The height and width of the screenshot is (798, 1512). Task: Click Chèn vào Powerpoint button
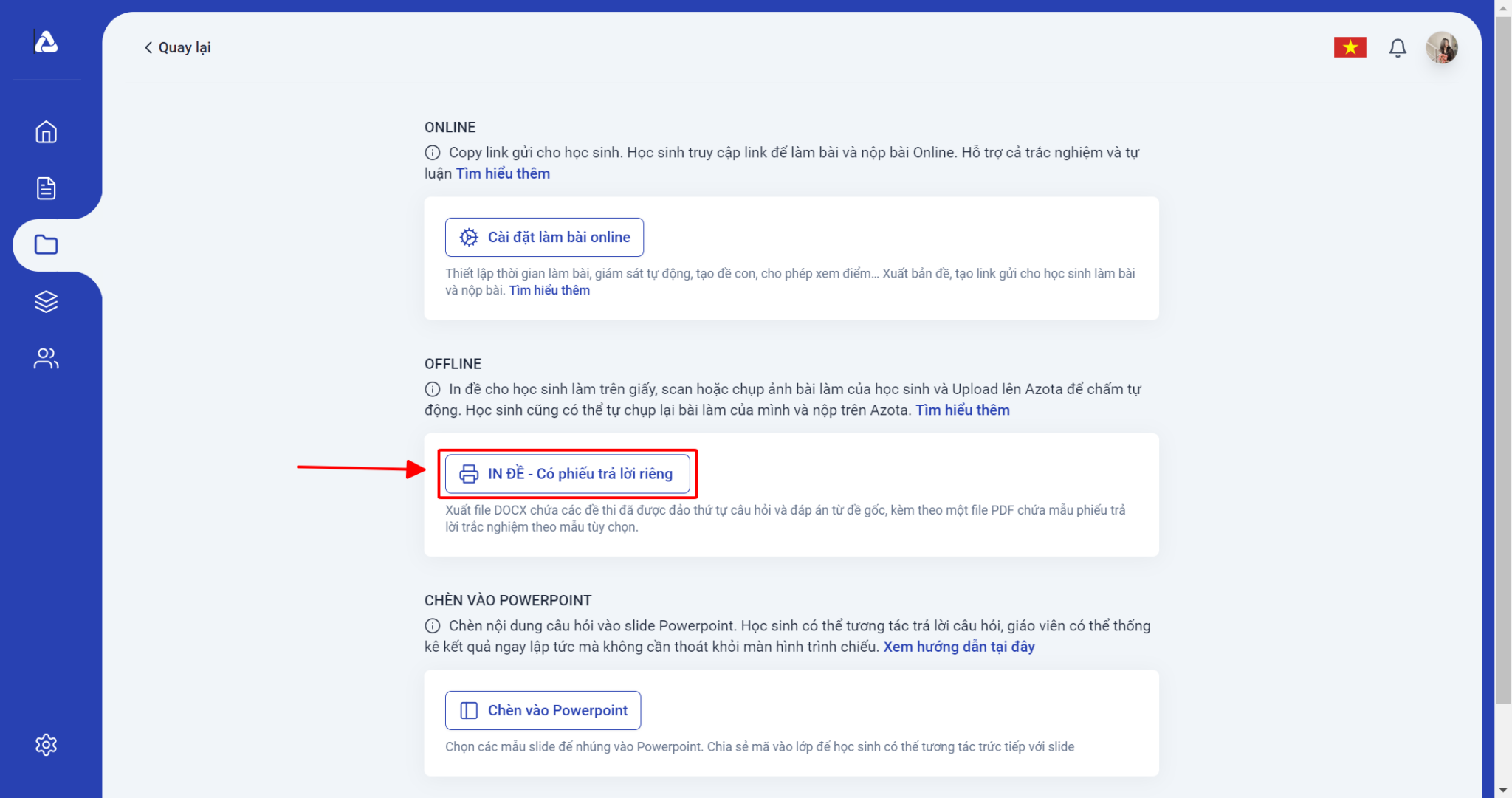click(x=543, y=710)
